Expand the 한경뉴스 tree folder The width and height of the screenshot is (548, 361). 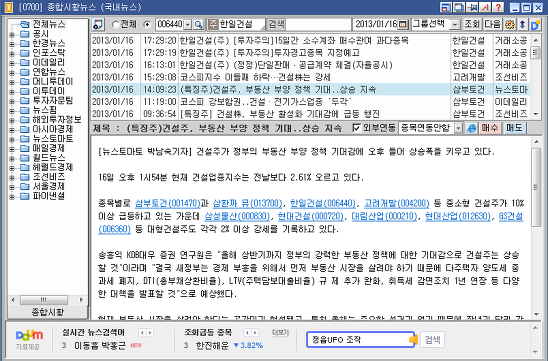click(12, 44)
